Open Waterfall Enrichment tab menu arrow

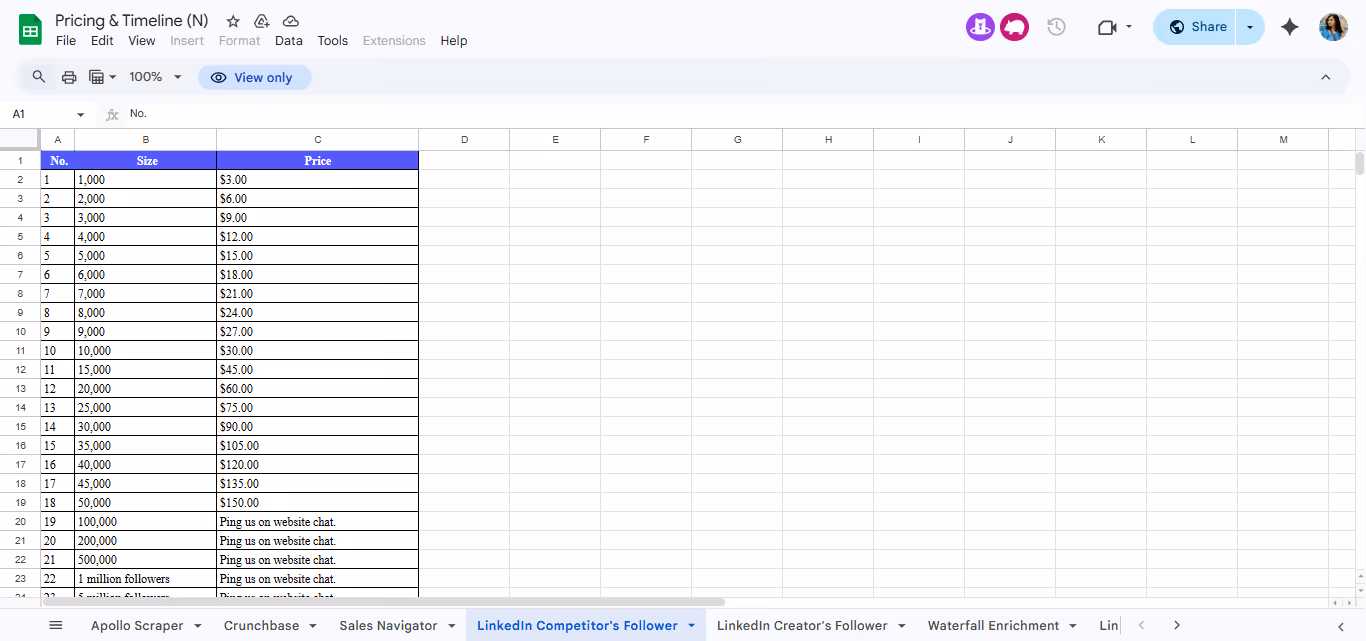point(1072,626)
